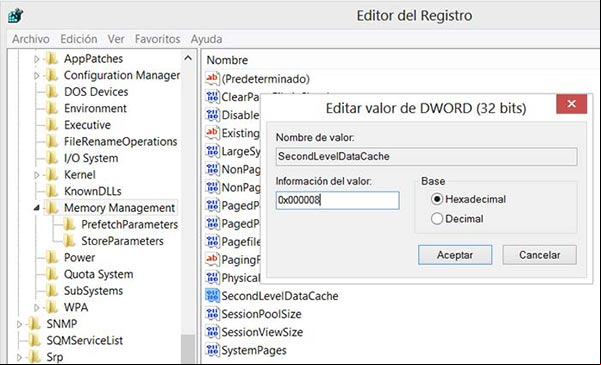Click the Registry Editor app icon
Screen dimensions: 601x365
click(16, 16)
